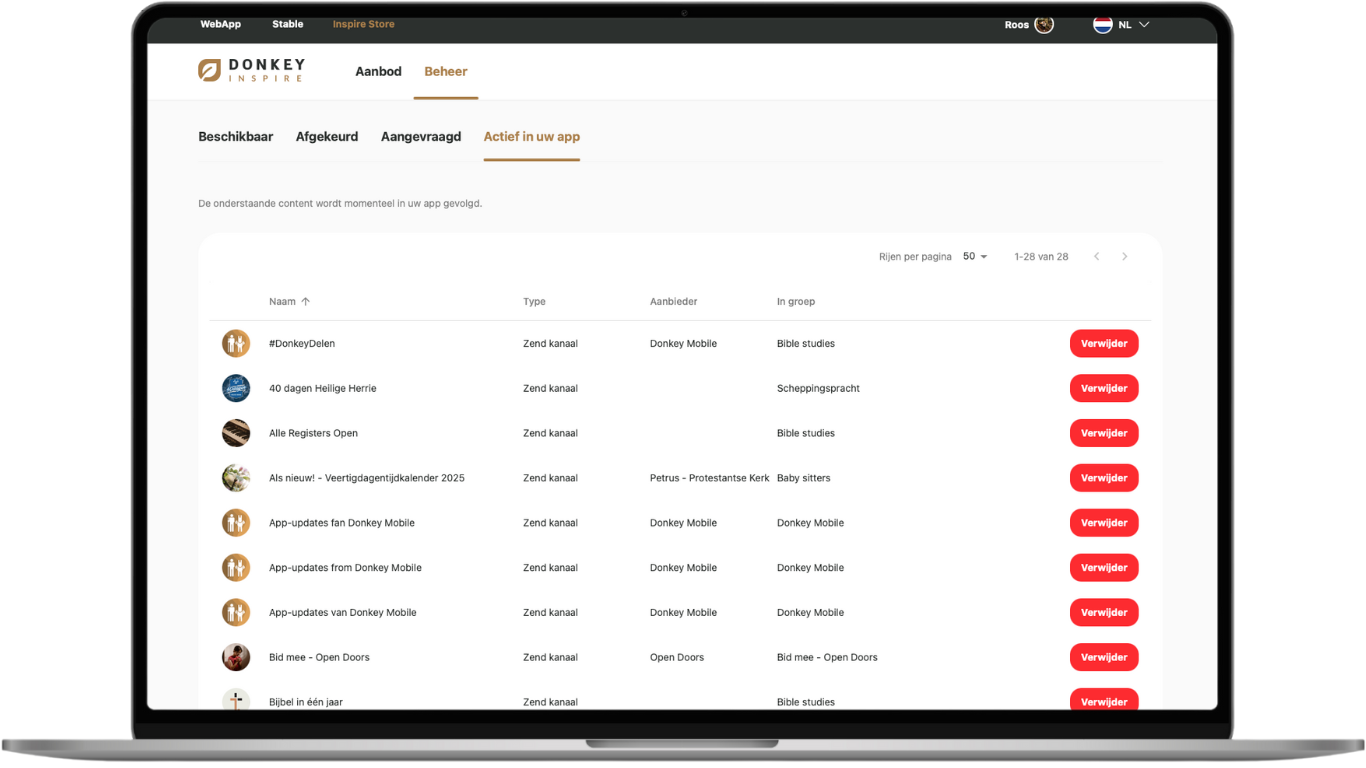Click the Dutch flag icon

point(1103,25)
